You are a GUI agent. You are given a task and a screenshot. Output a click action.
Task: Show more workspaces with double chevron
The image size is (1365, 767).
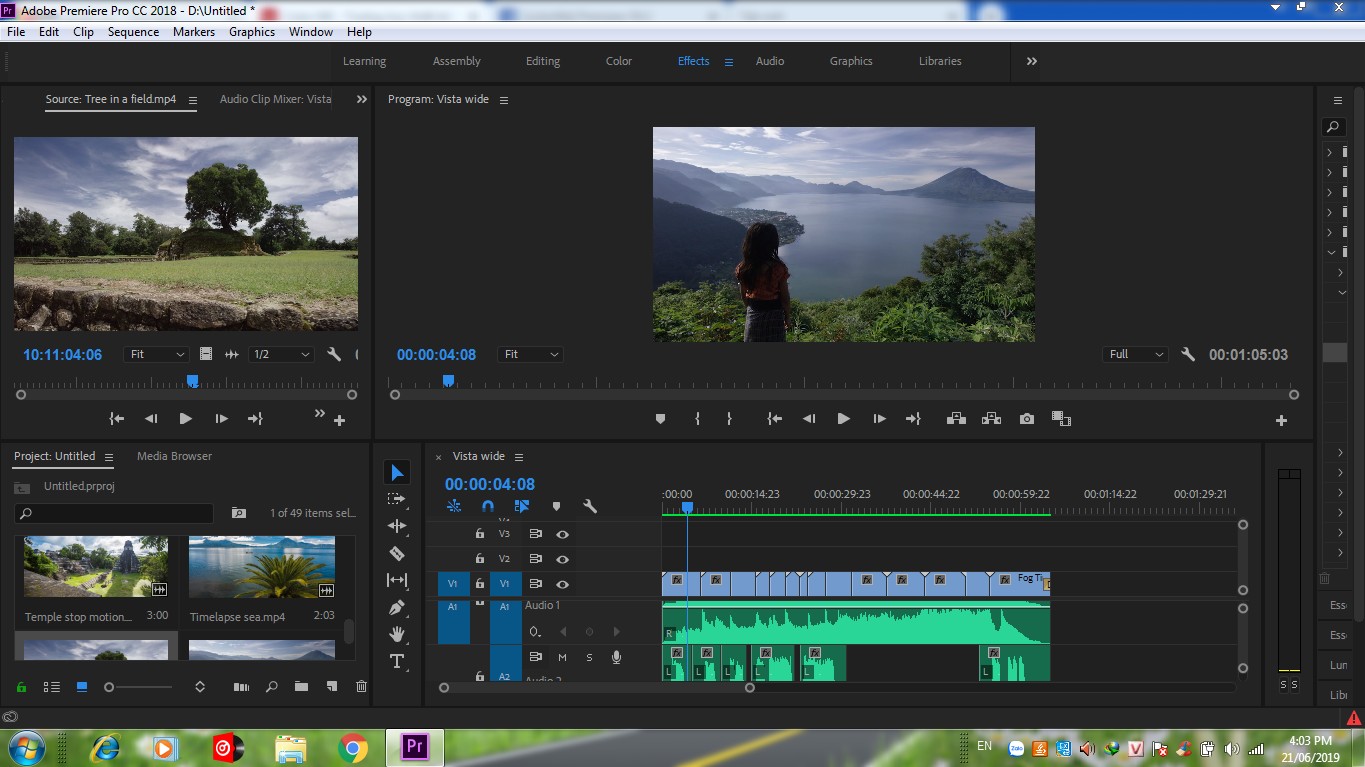click(1031, 61)
